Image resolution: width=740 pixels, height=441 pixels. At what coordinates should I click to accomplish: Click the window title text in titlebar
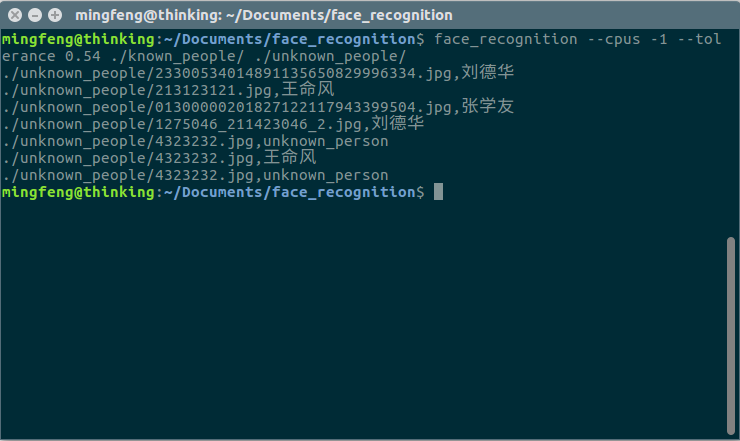(x=264, y=16)
